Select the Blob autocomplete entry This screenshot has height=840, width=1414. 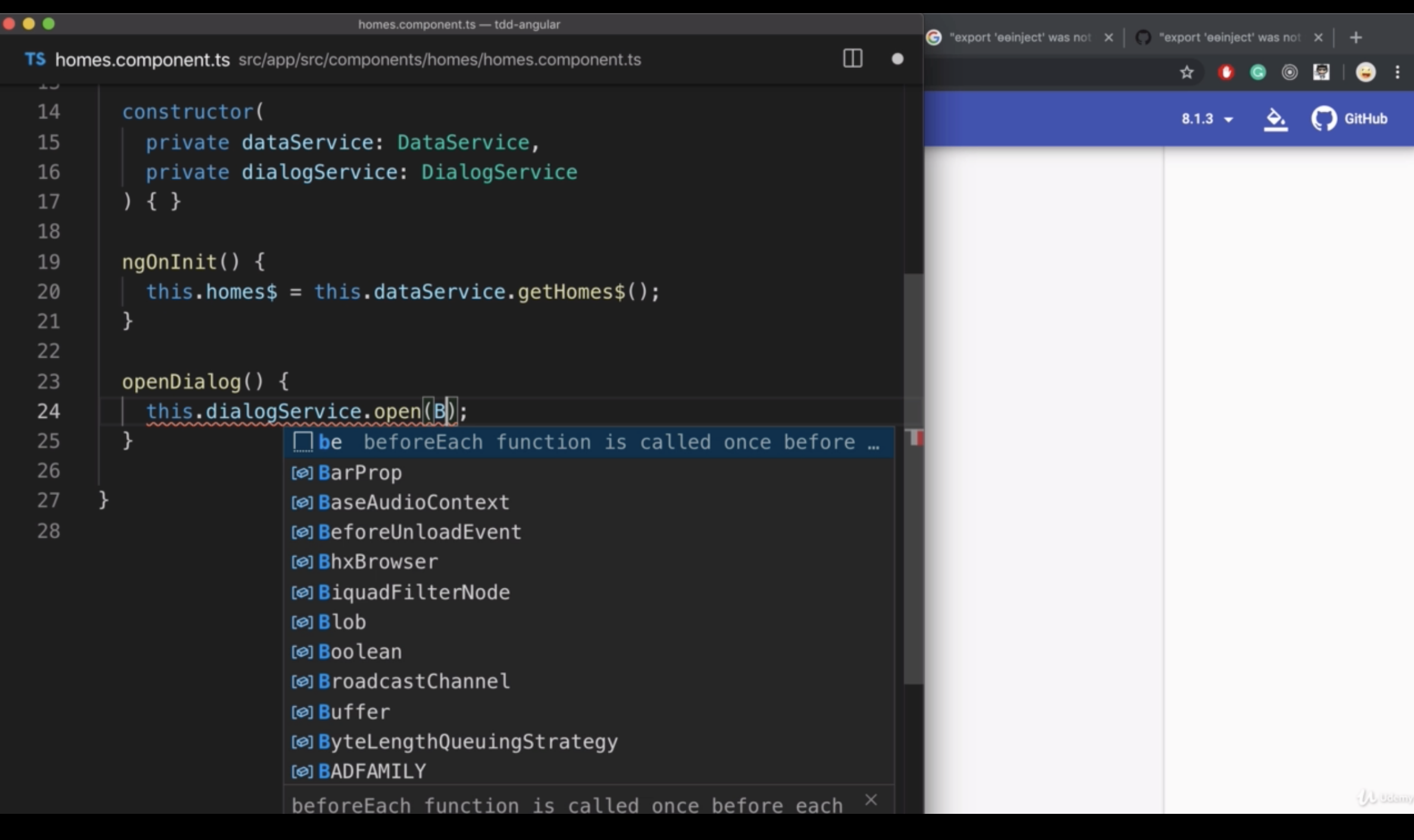pos(342,622)
